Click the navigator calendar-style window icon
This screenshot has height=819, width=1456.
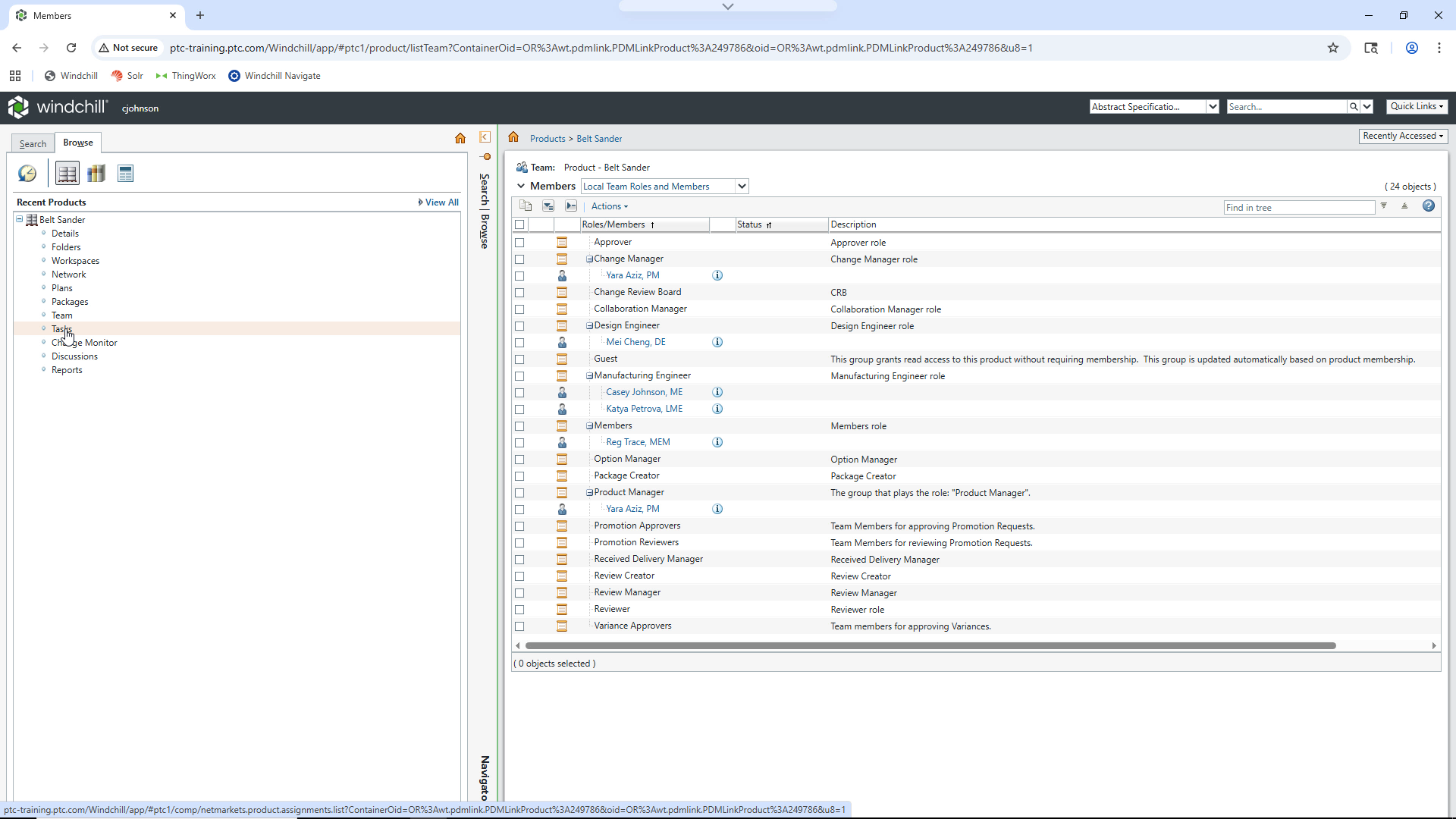(x=126, y=174)
